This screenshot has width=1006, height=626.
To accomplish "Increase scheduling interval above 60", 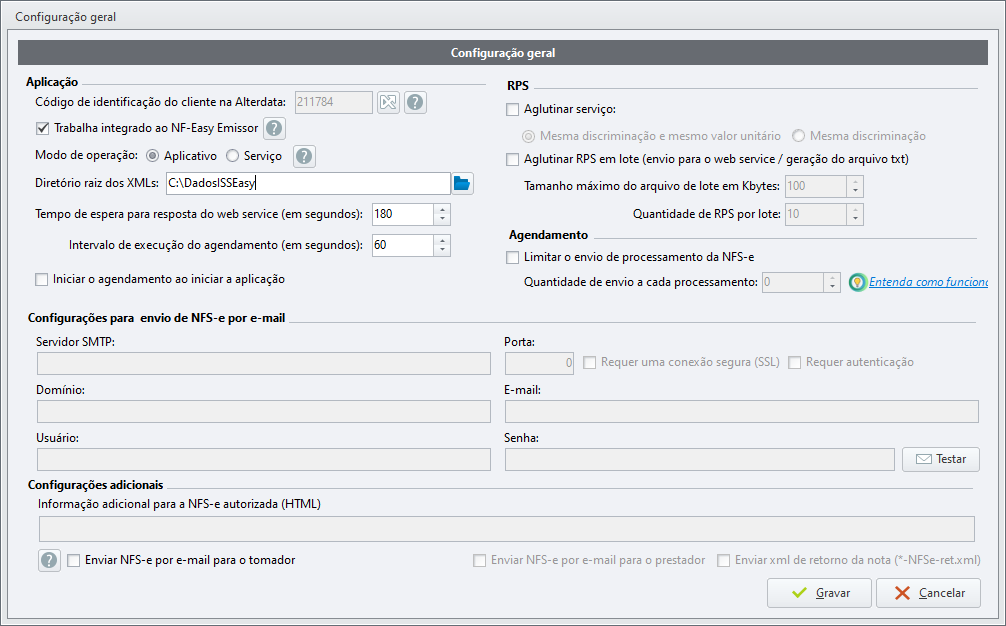I will tap(442, 240).
